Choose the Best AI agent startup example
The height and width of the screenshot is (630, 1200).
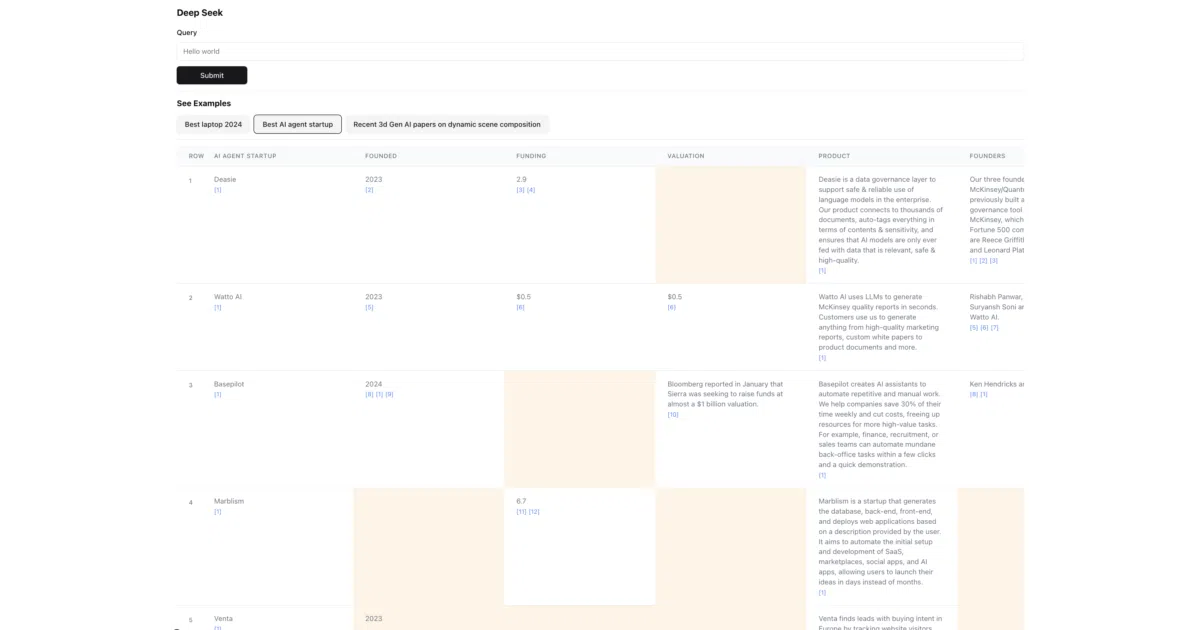pyautogui.click(x=298, y=124)
